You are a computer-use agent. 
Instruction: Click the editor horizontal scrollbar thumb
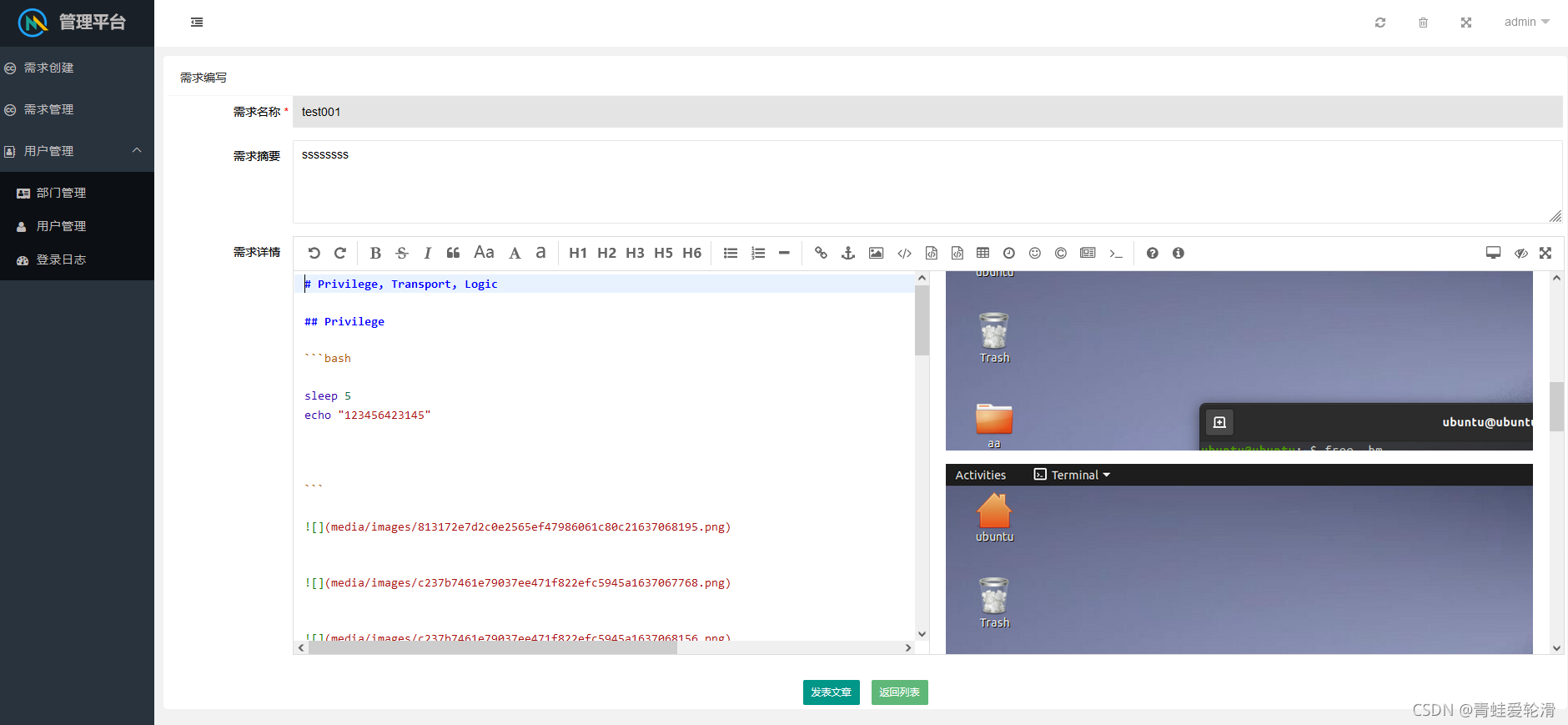point(492,647)
